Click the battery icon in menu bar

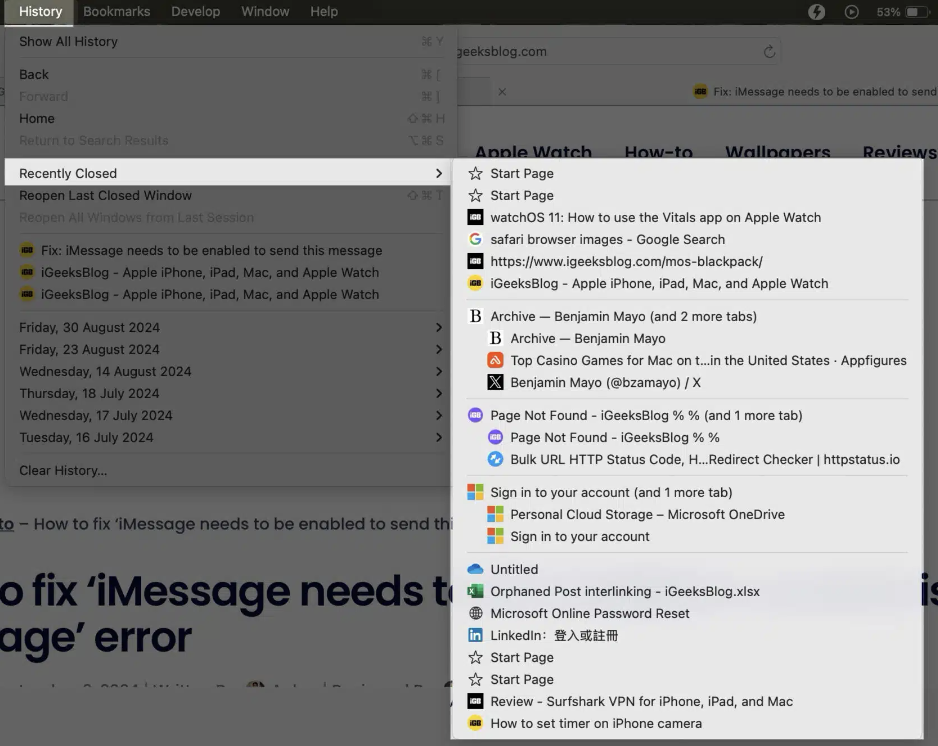(x=916, y=12)
